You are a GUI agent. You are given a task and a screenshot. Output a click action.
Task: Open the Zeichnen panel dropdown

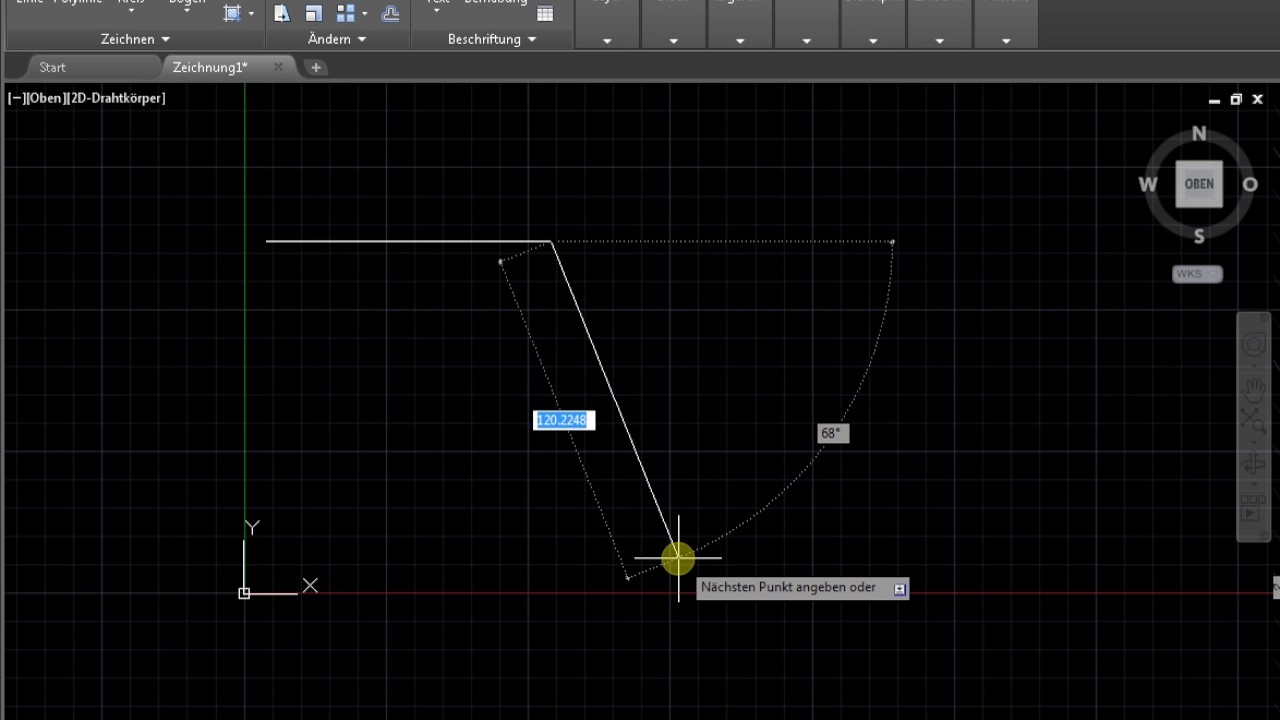click(x=135, y=39)
